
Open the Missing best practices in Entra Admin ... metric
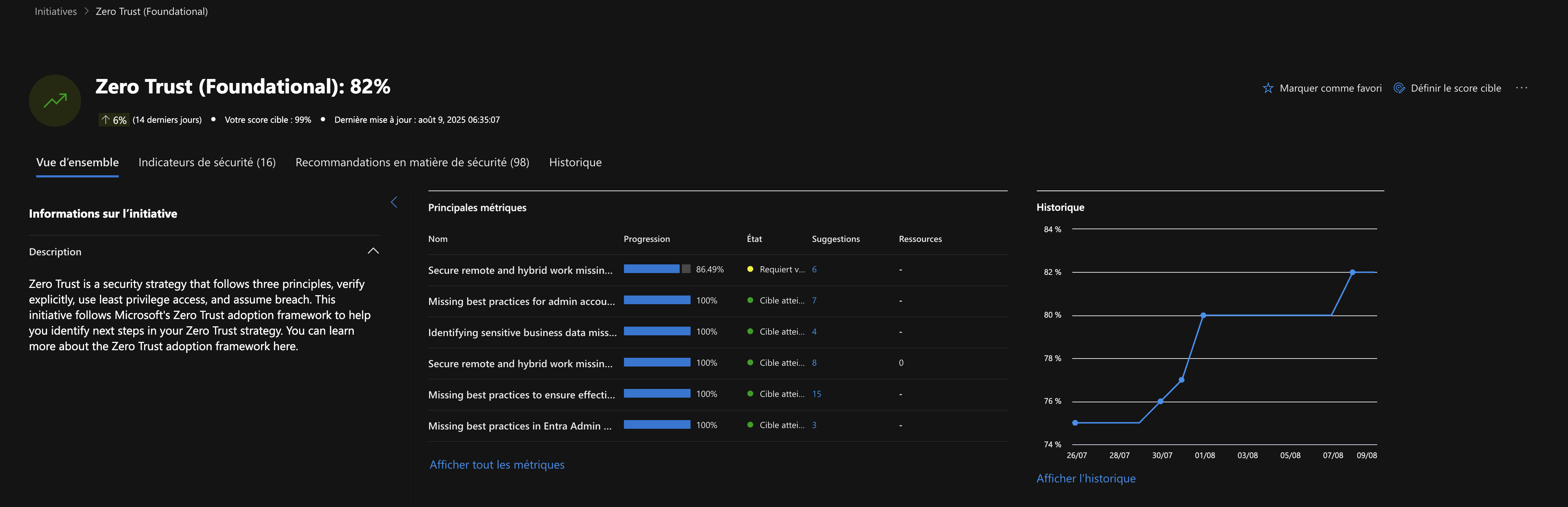coord(520,426)
